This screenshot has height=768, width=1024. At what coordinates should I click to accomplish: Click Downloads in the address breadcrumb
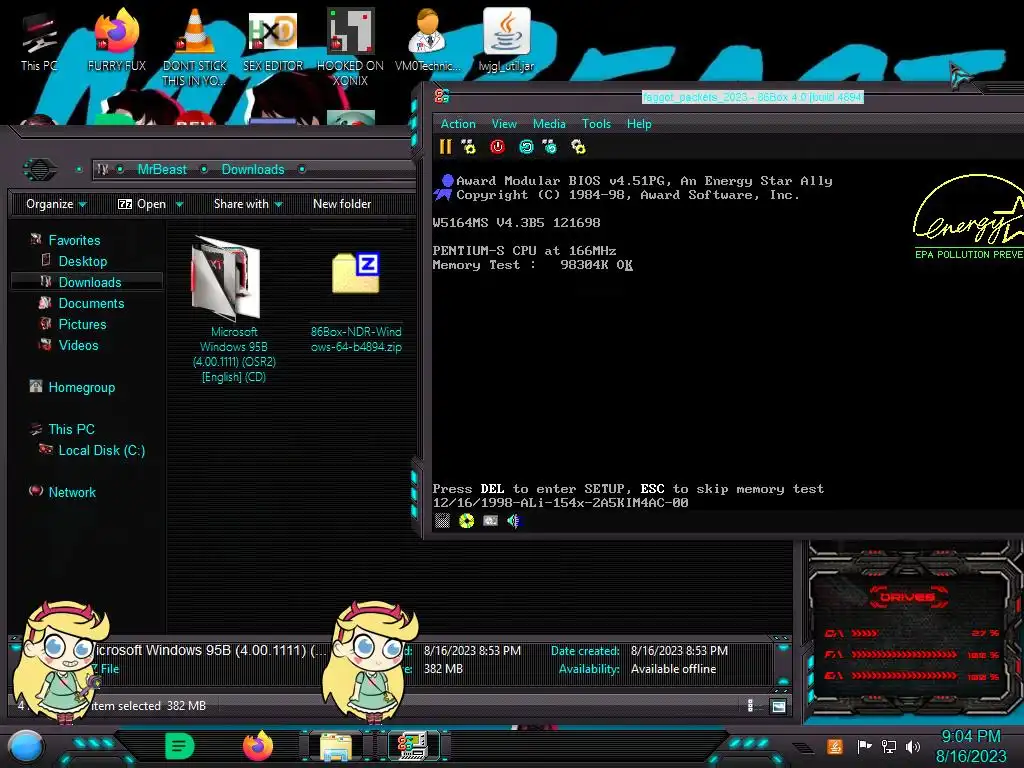253,169
